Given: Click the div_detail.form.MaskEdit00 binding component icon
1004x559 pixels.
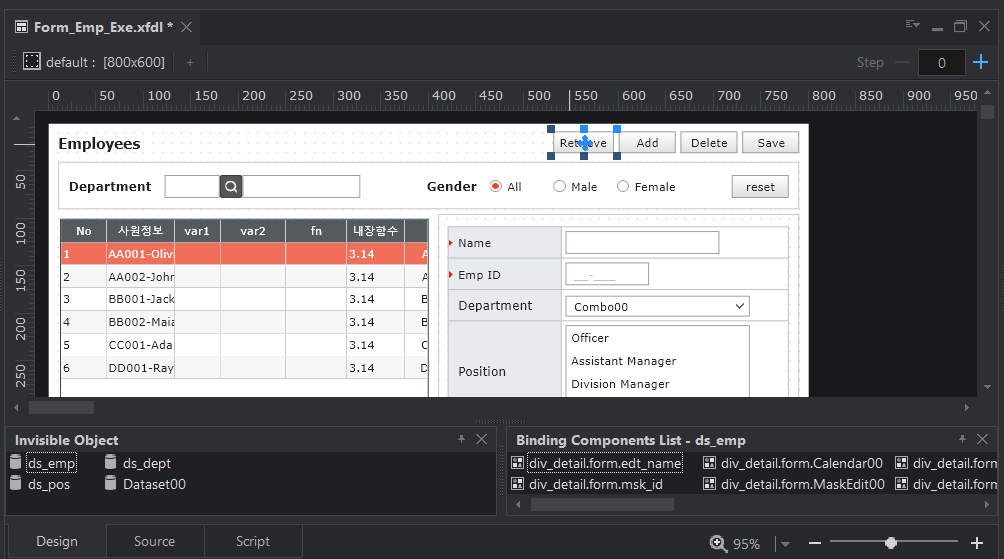Looking at the screenshot, I should point(709,484).
